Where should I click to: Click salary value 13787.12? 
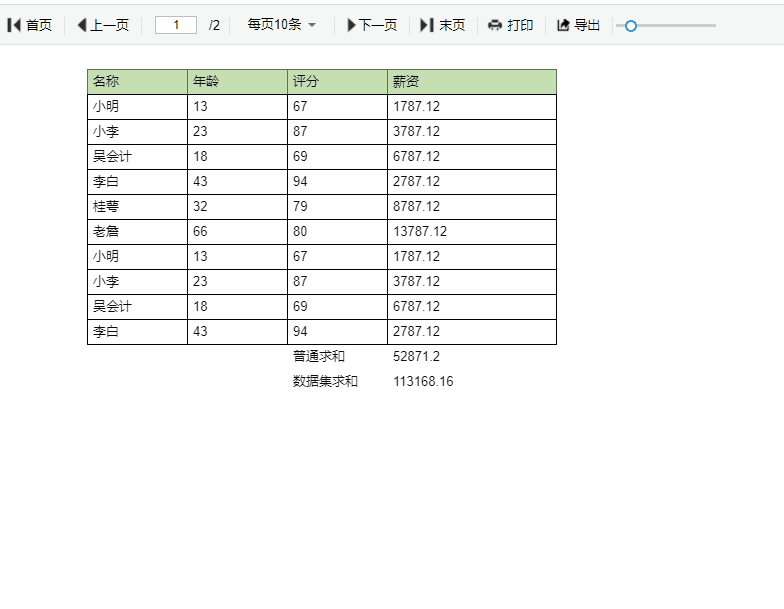tap(472, 232)
